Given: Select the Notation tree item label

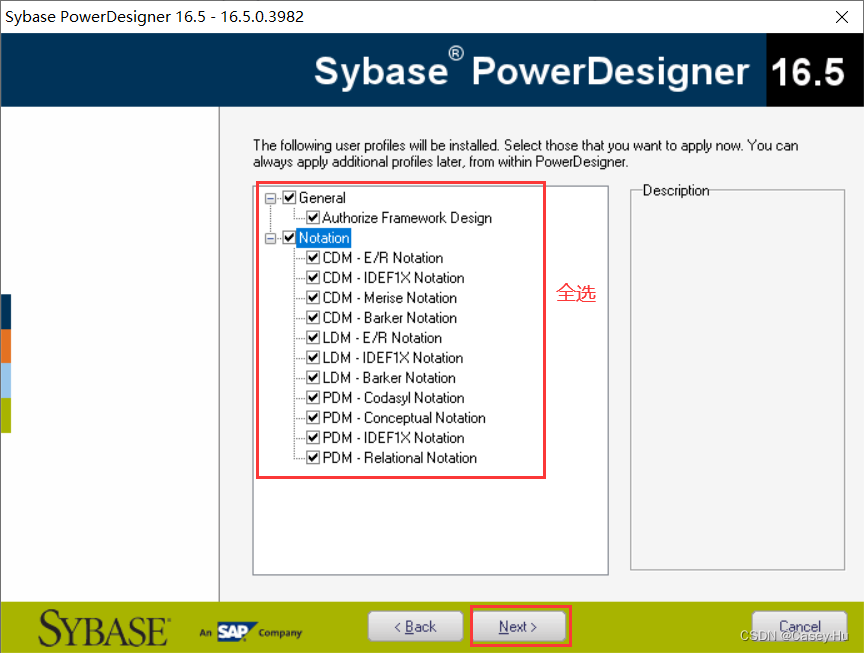Looking at the screenshot, I should click(x=324, y=238).
